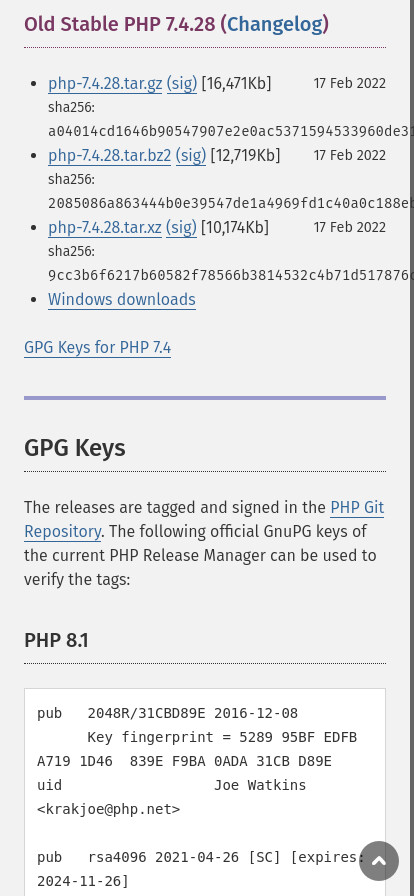Click inside the PHP 8.1 key code block
The image size is (414, 896).
205,792
